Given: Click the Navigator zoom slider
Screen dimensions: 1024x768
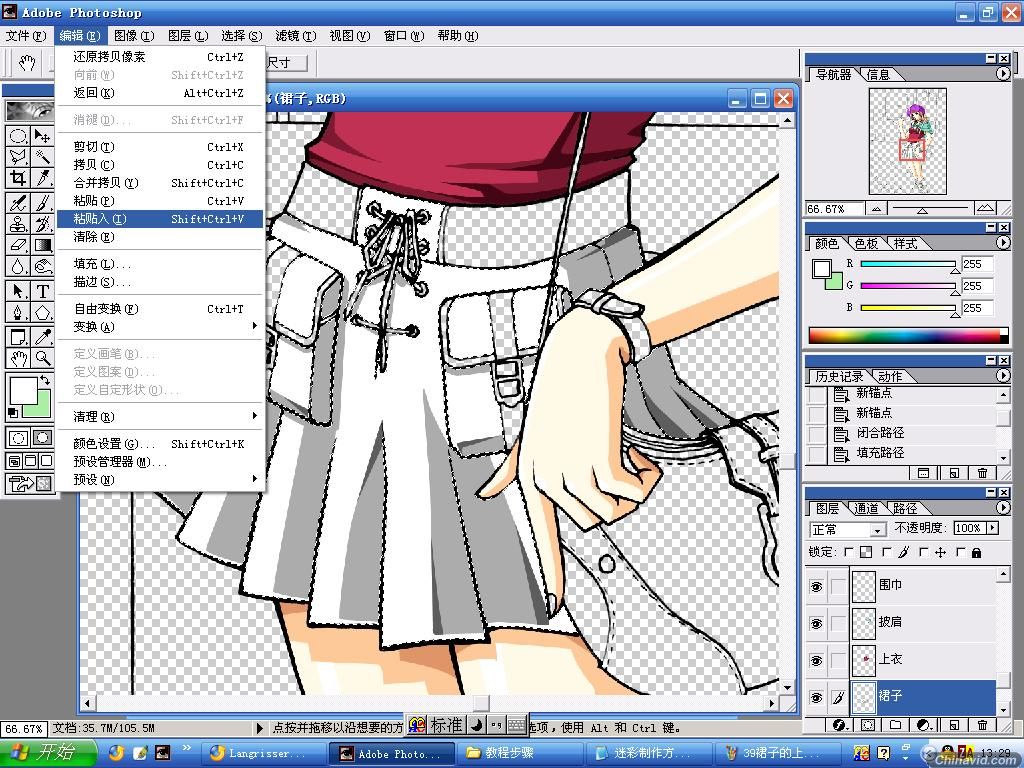Looking at the screenshot, I should click(930, 208).
